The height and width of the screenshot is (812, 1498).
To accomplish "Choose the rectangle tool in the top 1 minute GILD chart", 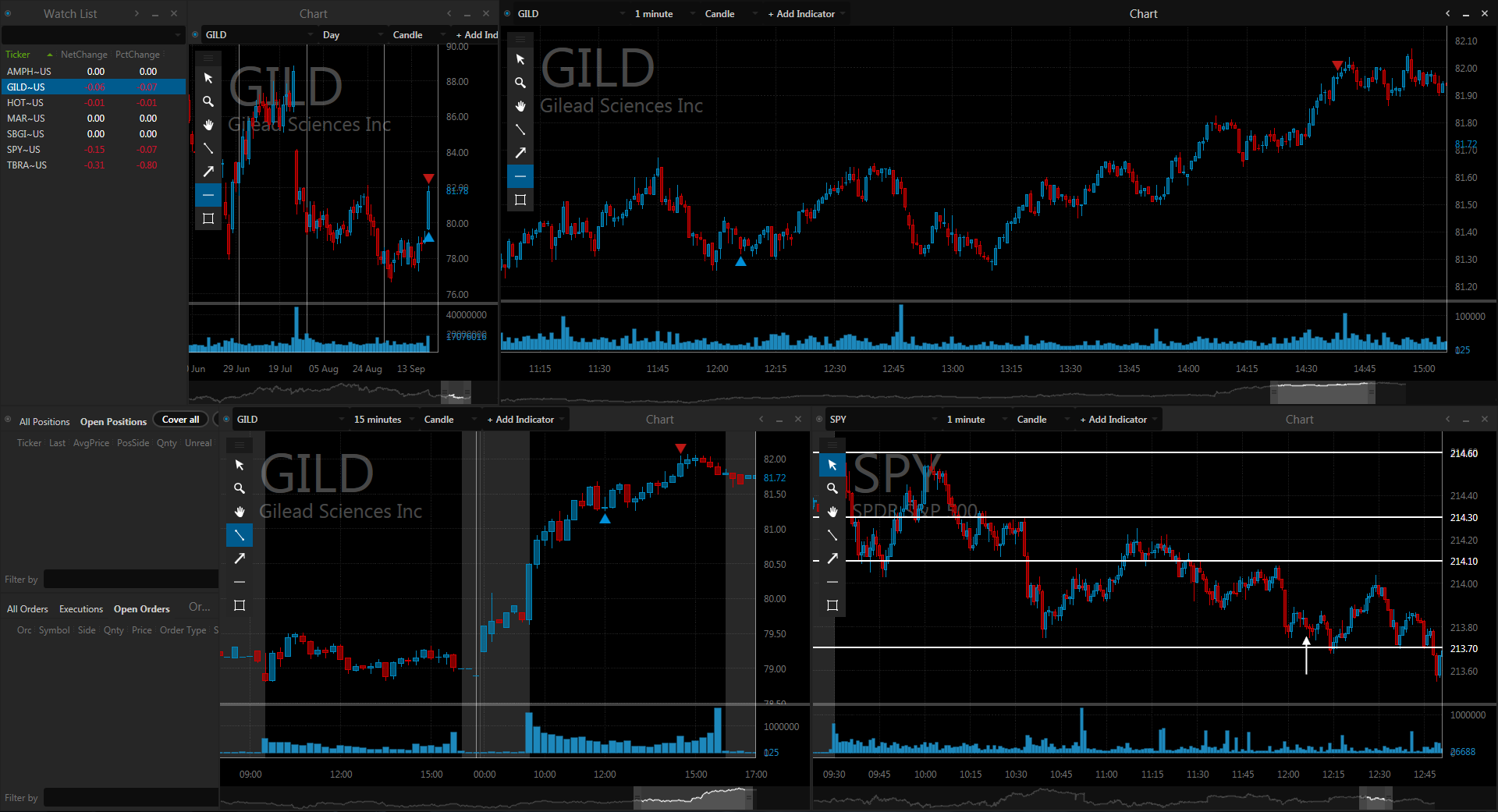I will click(520, 200).
